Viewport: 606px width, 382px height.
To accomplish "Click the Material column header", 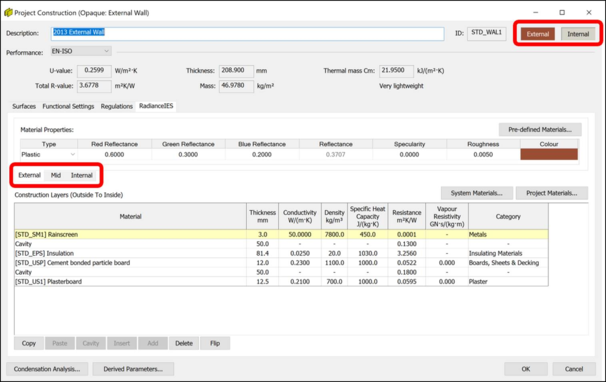I will pos(131,217).
